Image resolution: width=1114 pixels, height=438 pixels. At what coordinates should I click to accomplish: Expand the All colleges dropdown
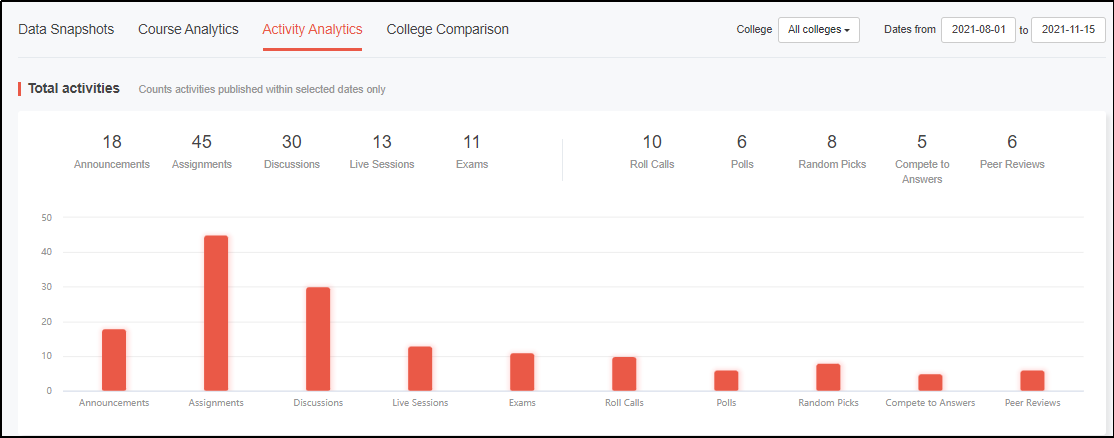tap(818, 30)
